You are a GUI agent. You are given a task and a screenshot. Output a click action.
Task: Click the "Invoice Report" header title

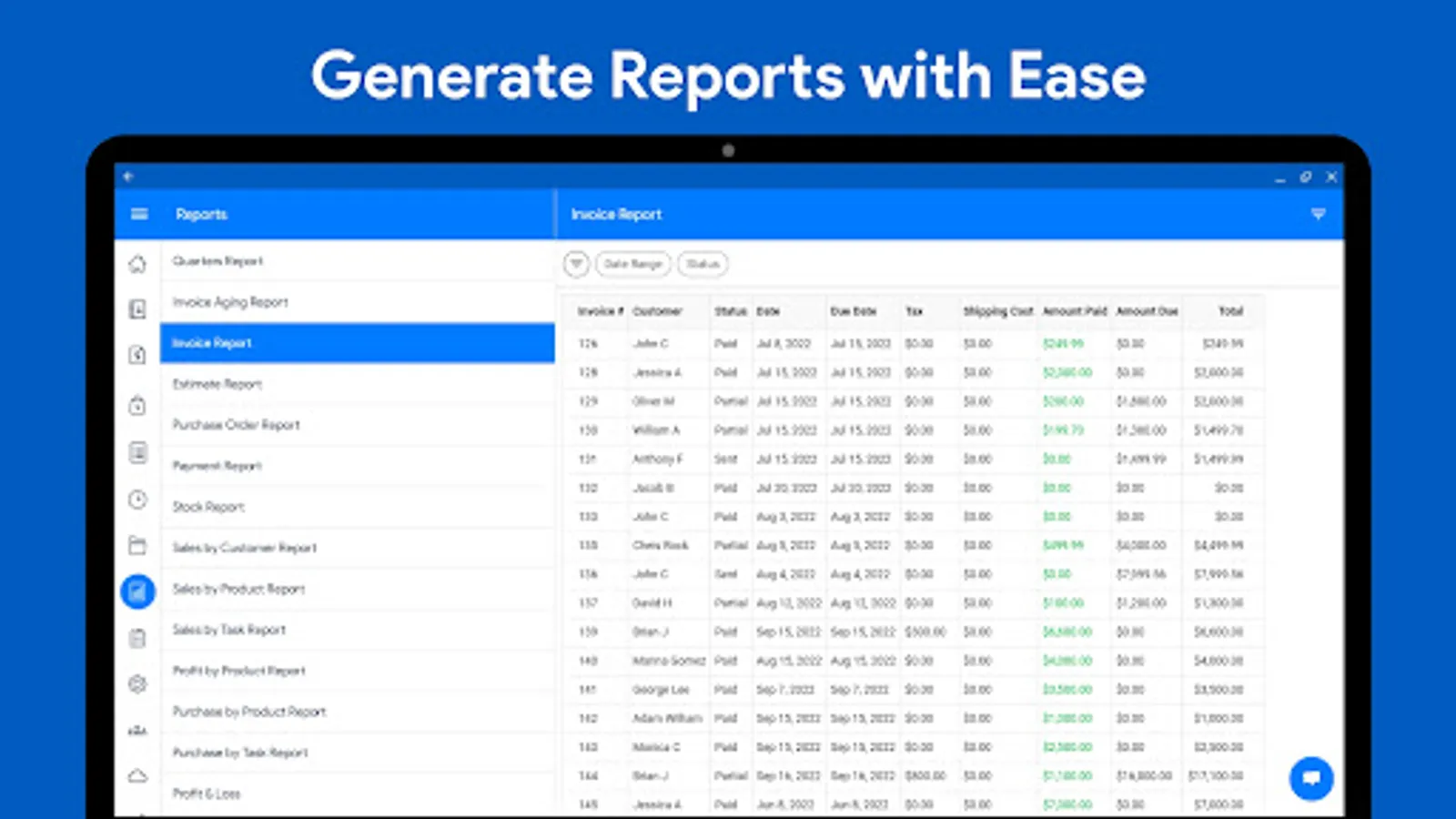tap(616, 214)
